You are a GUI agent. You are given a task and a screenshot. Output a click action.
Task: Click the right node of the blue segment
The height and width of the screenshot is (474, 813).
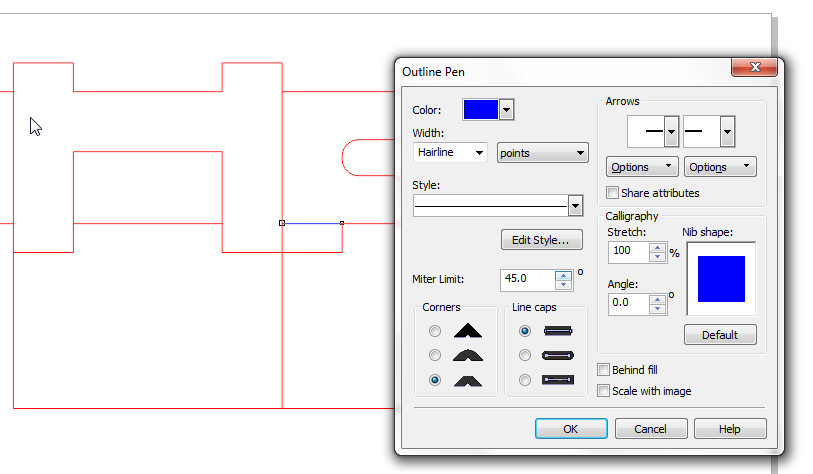point(342,223)
